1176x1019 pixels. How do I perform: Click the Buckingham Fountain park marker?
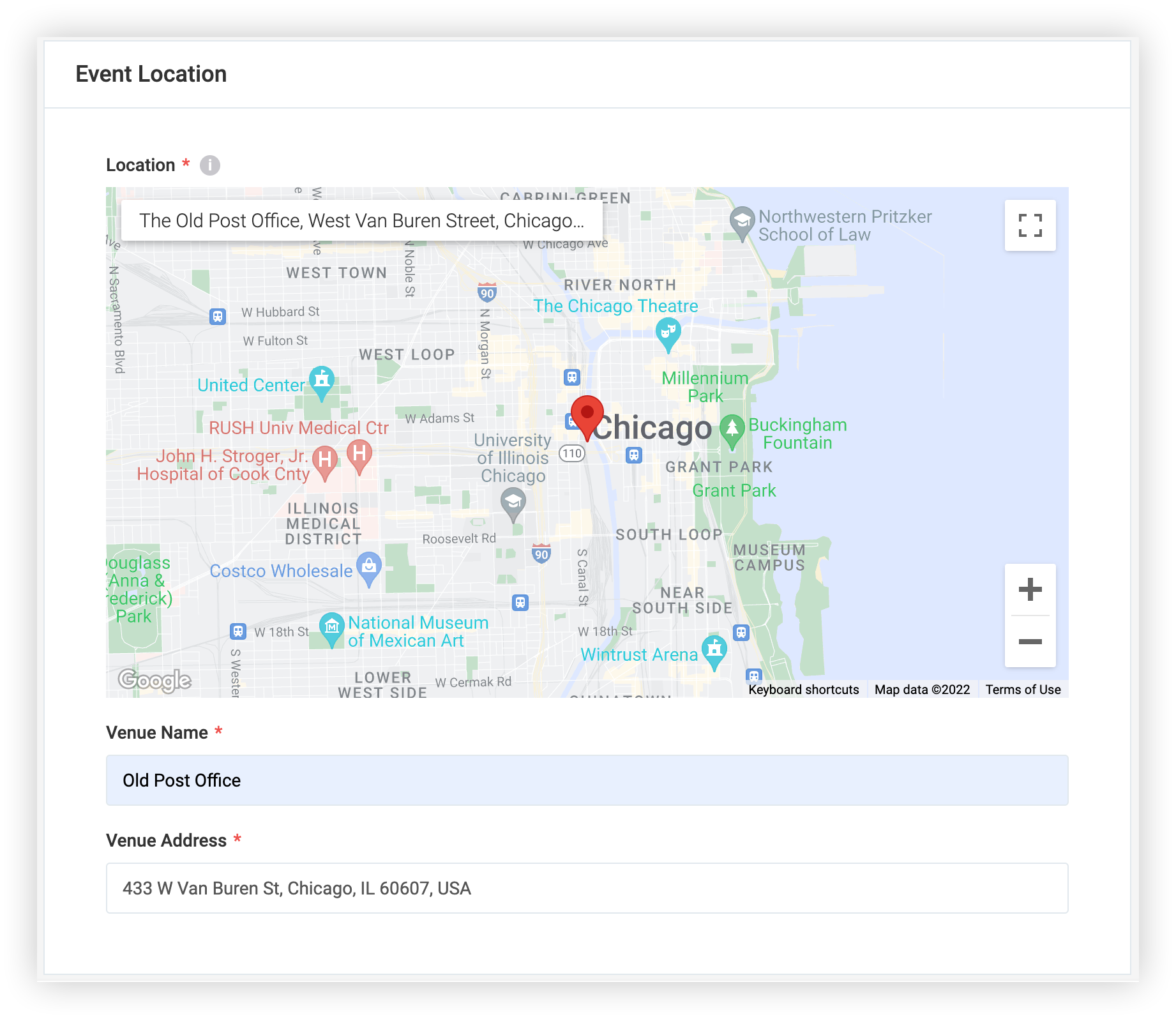732,432
